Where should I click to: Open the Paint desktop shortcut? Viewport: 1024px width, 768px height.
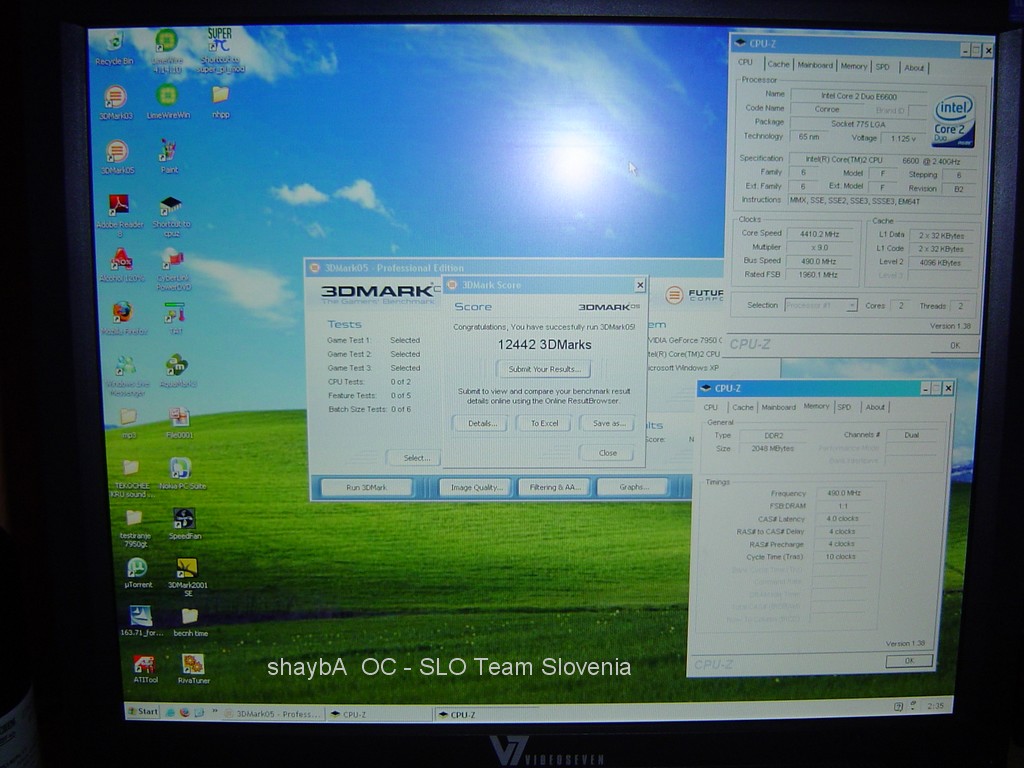169,157
